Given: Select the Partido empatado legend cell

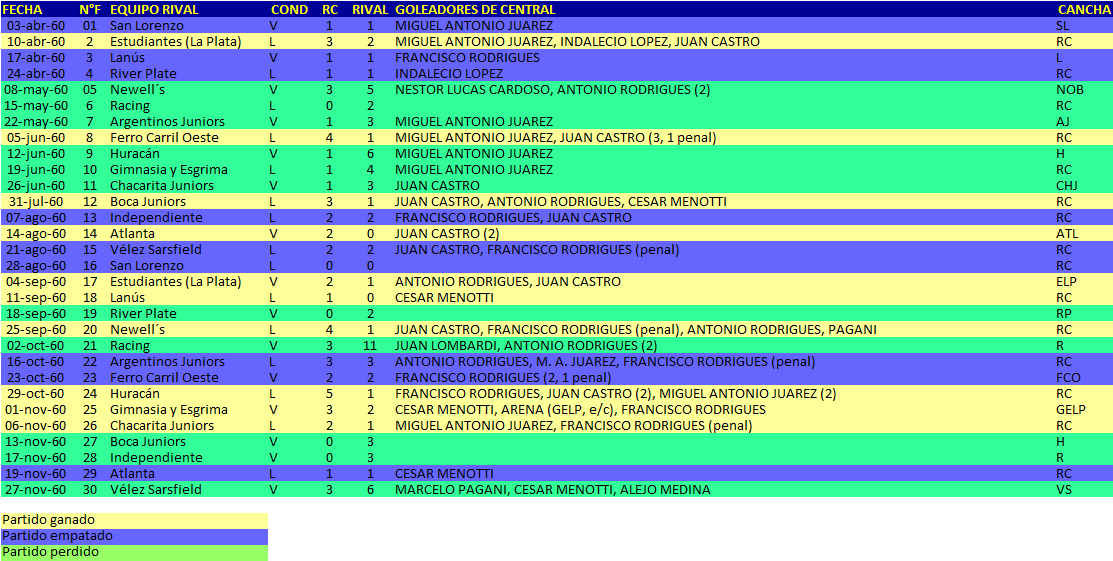Looking at the screenshot, I should (x=134, y=536).
